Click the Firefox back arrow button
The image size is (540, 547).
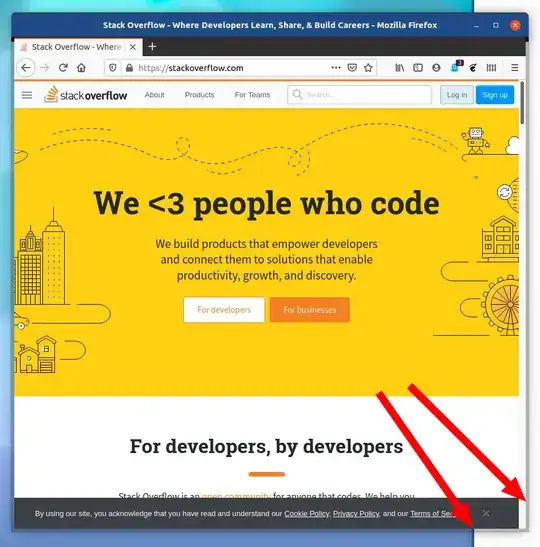pos(26,68)
